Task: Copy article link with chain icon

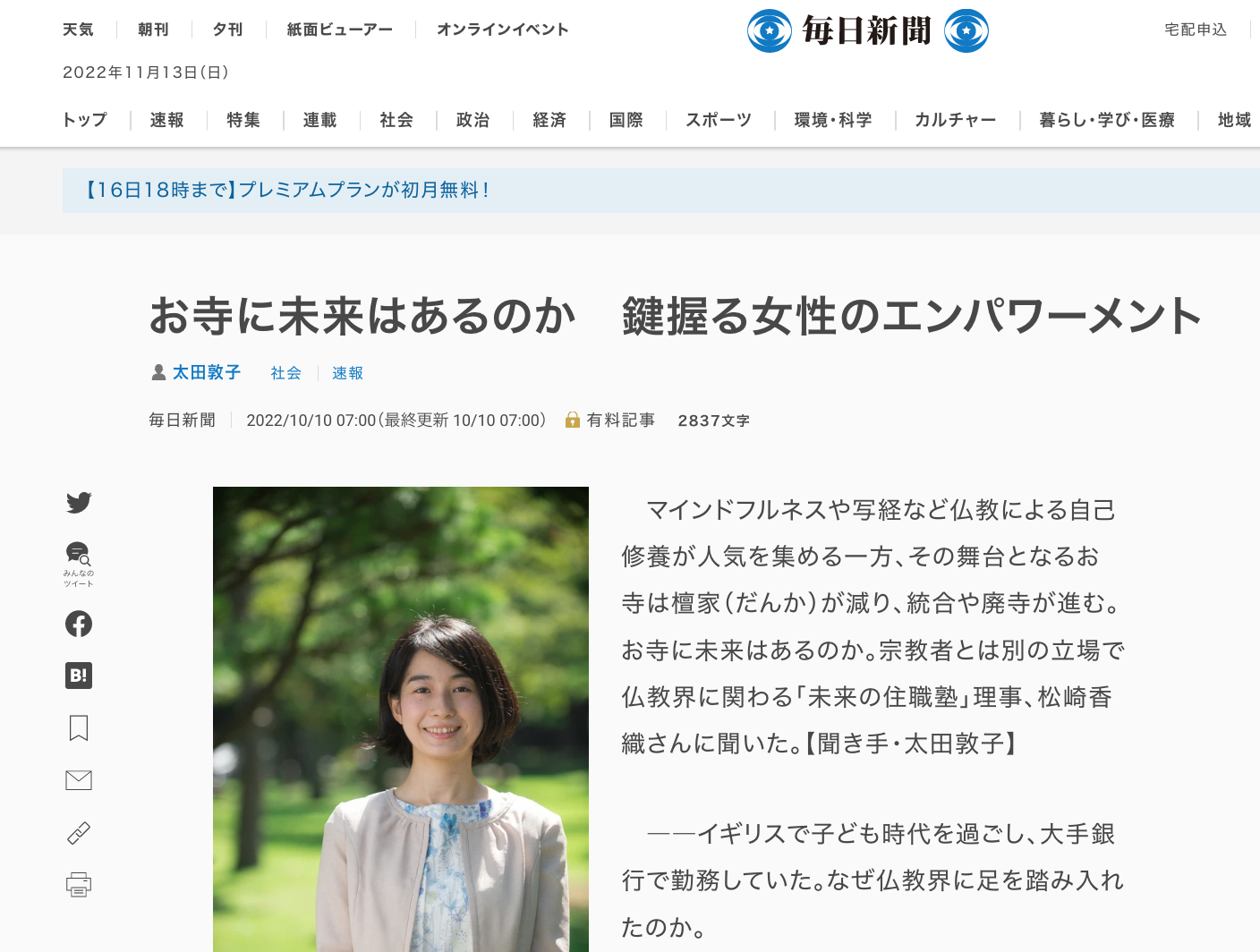Action: [79, 833]
